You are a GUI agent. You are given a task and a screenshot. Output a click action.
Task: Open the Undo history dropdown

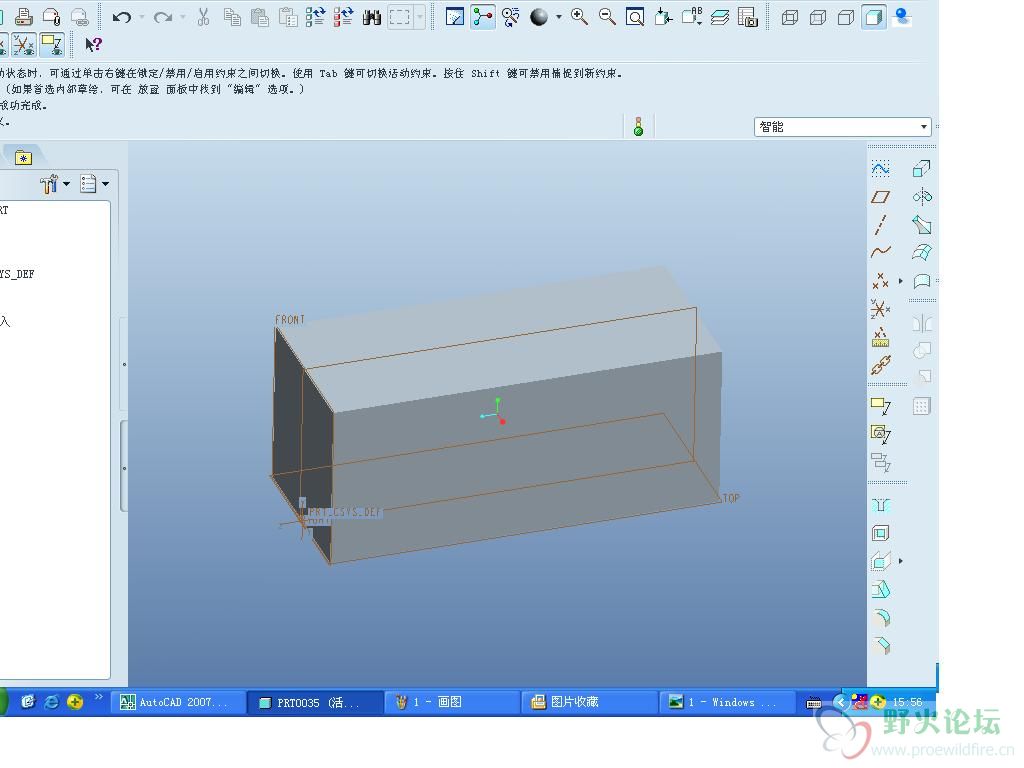pos(142,17)
